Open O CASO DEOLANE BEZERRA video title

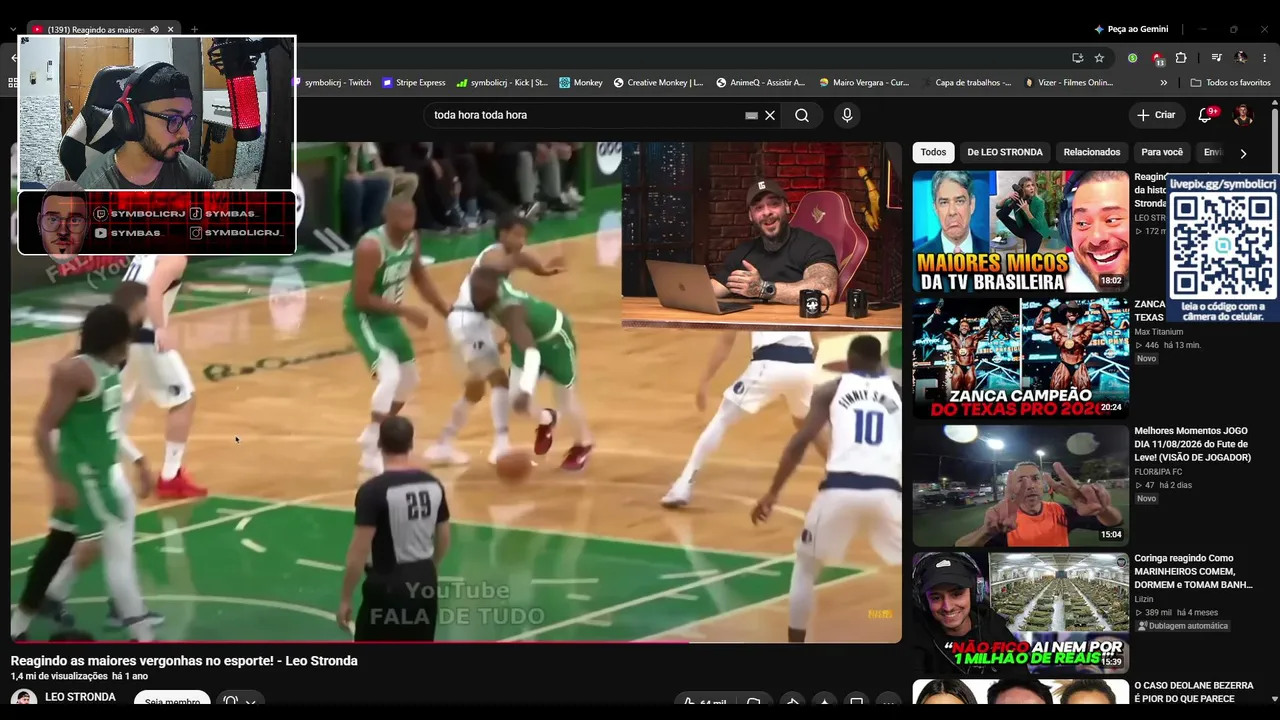(x=1194, y=692)
